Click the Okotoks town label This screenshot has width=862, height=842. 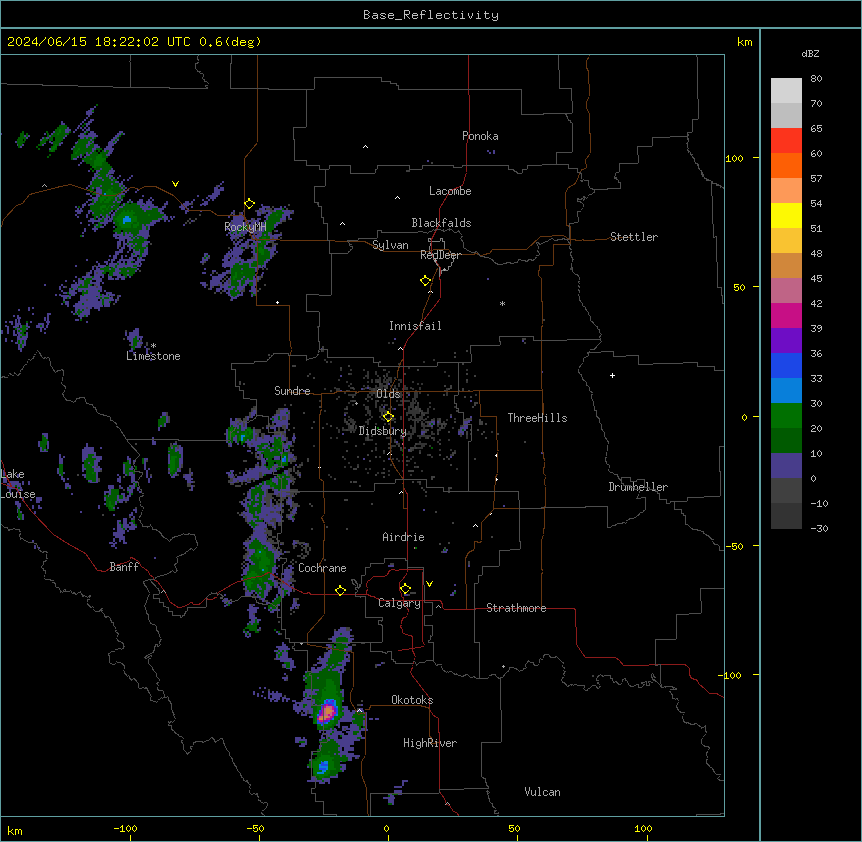[x=412, y=700]
